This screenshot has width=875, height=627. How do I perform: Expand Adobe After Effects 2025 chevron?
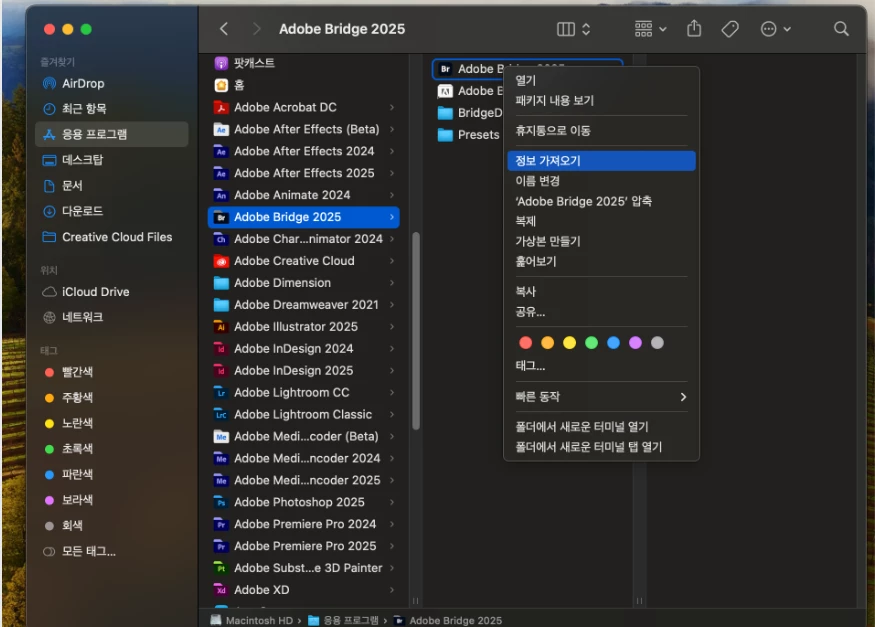pos(392,173)
